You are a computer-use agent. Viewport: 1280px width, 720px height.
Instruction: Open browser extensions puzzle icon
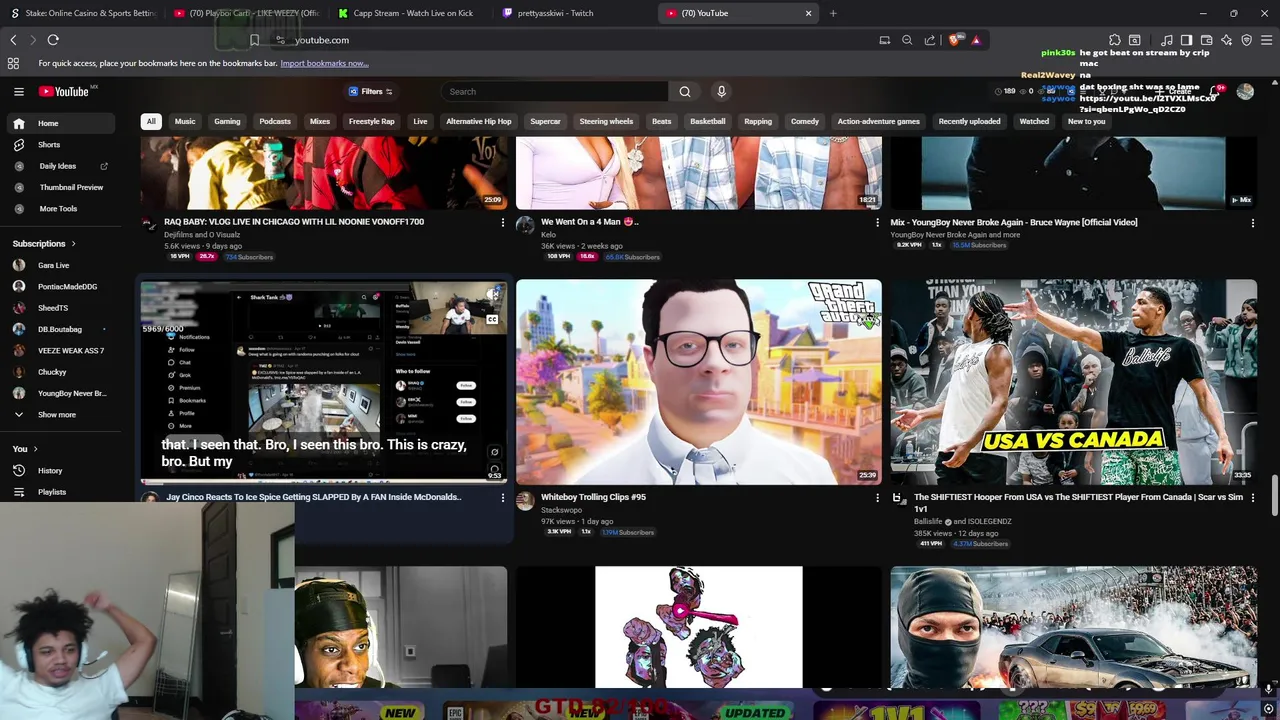pyautogui.click(x=1115, y=40)
